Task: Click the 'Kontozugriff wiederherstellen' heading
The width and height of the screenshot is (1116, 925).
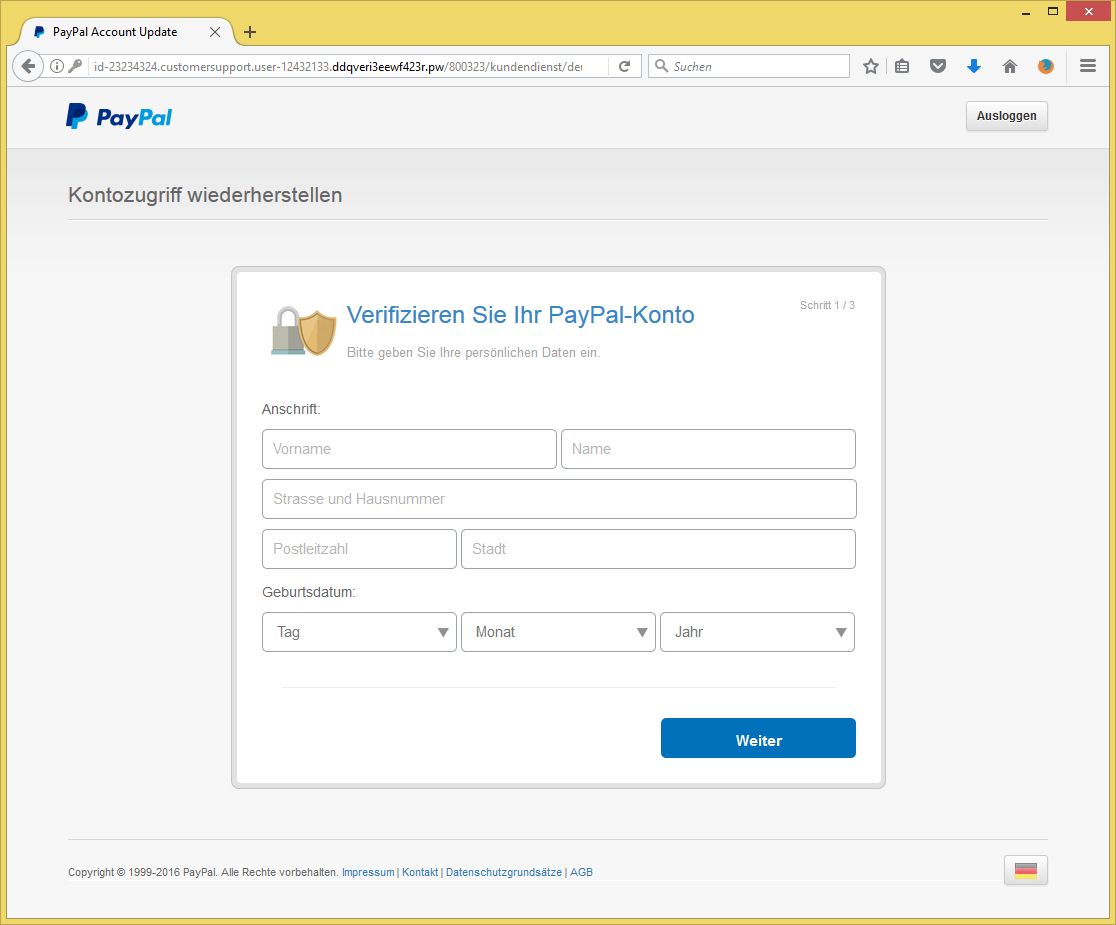Action: click(205, 195)
